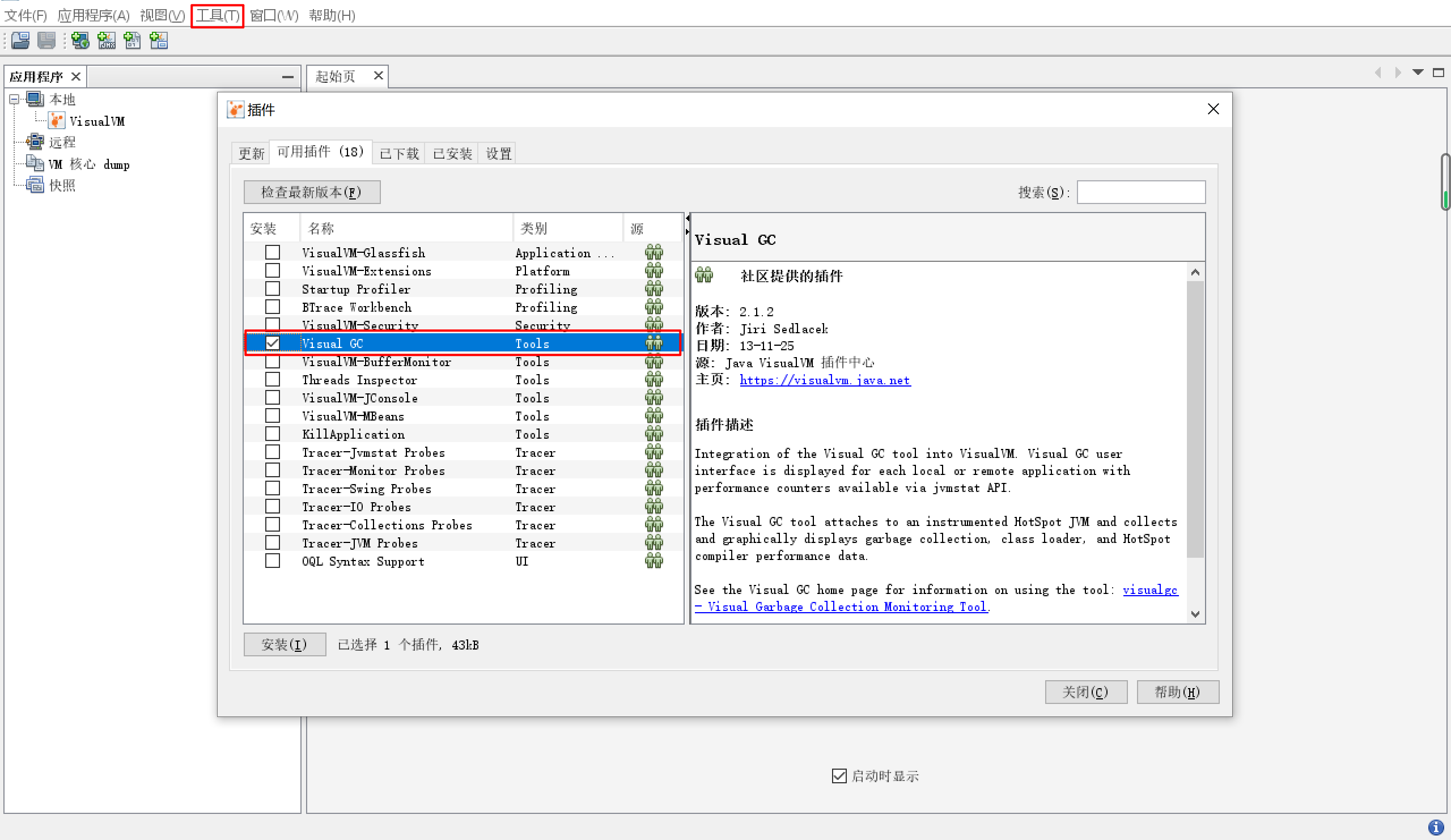
Task: Sort by the 名称 column header
Action: [406, 228]
